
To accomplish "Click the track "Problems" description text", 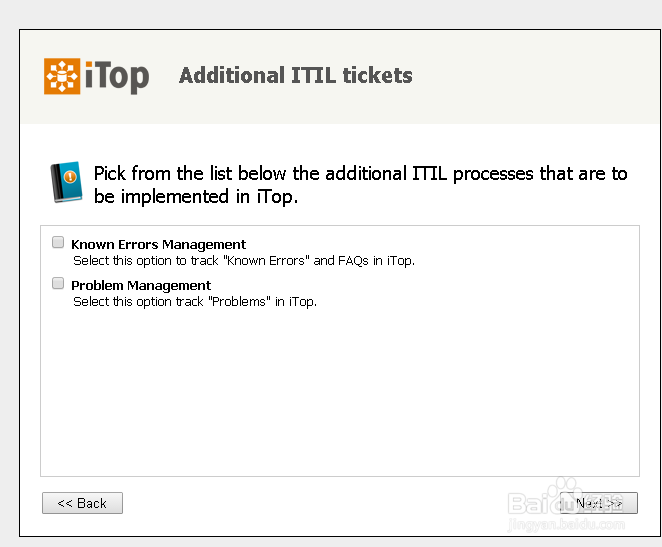I will point(194,301).
